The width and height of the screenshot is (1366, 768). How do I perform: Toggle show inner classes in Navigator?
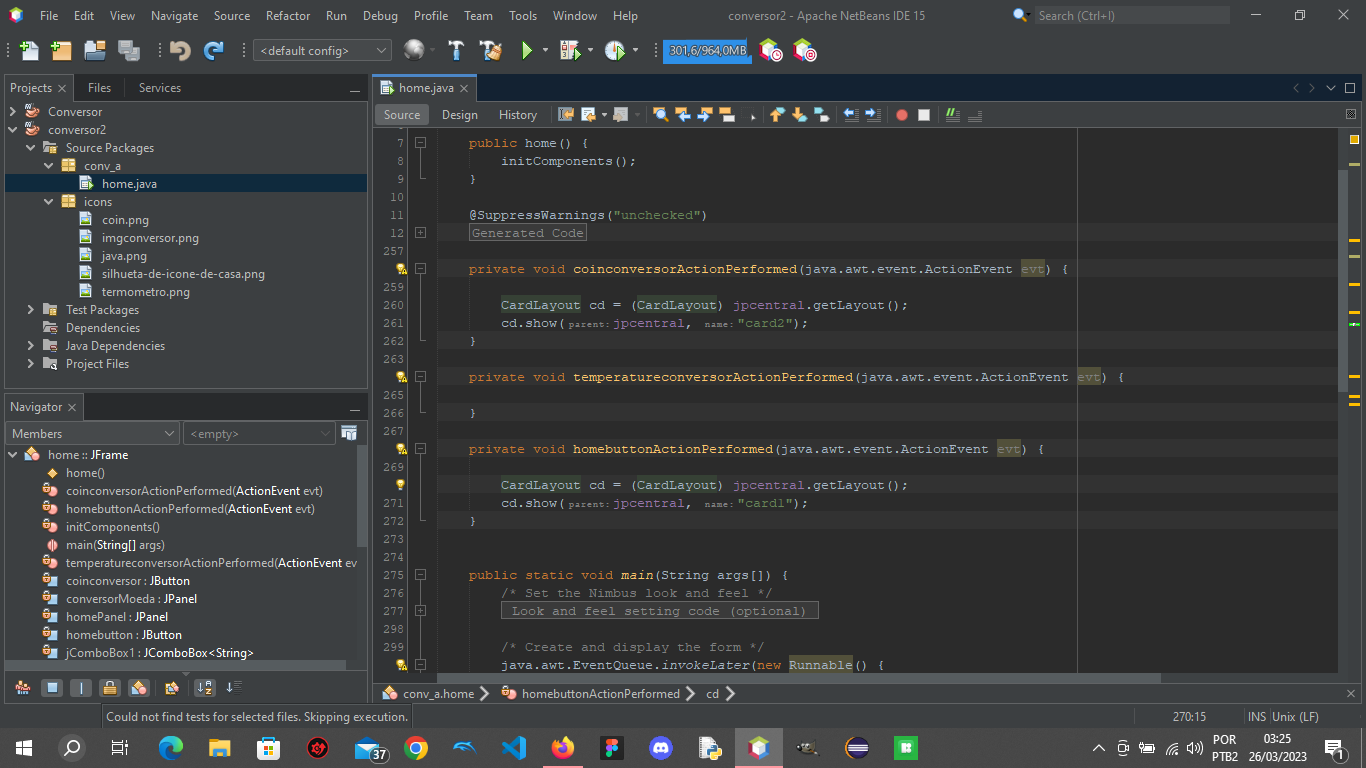point(139,688)
